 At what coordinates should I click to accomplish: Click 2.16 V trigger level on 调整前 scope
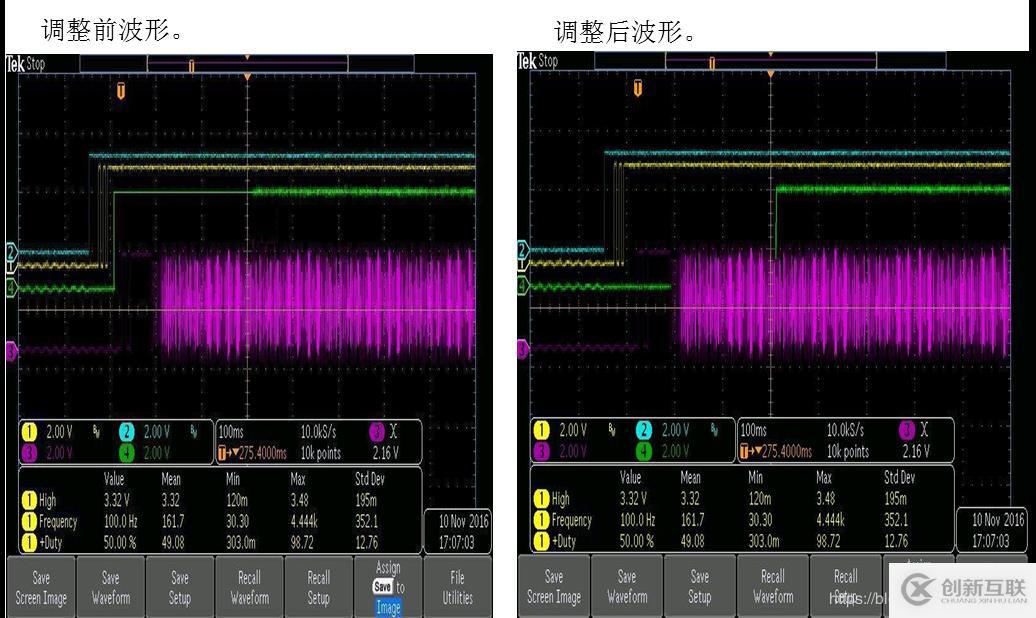click(385, 453)
